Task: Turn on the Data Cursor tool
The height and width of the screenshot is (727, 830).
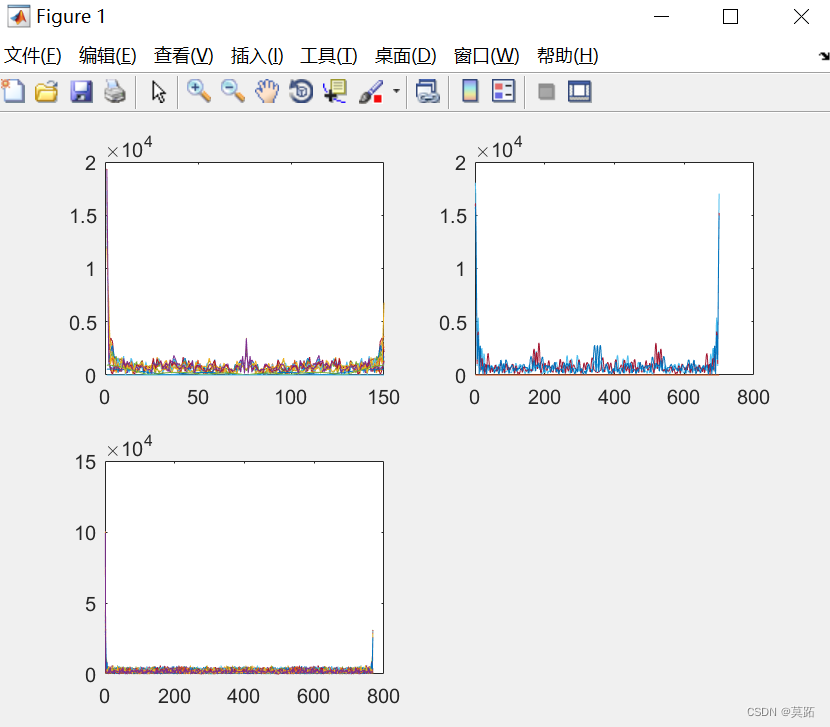Action: 334,91
